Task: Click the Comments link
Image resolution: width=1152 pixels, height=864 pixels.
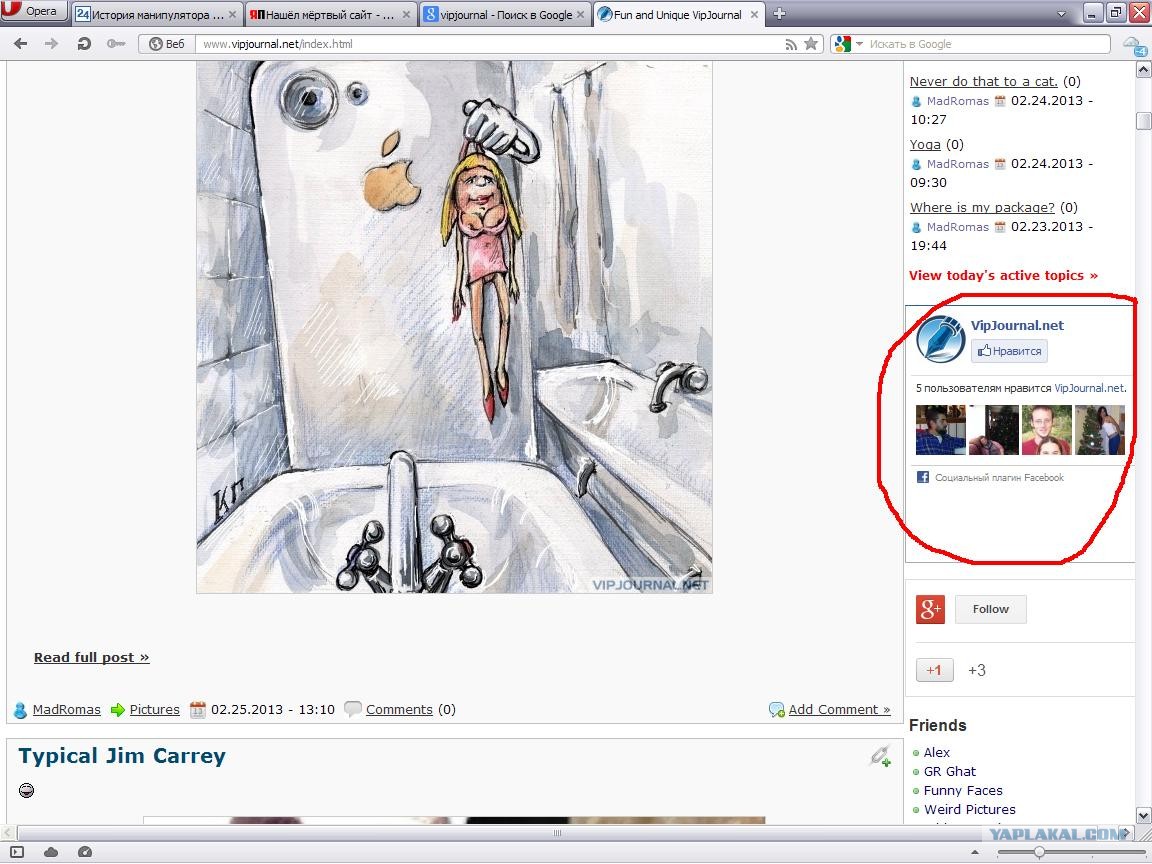Action: point(399,710)
